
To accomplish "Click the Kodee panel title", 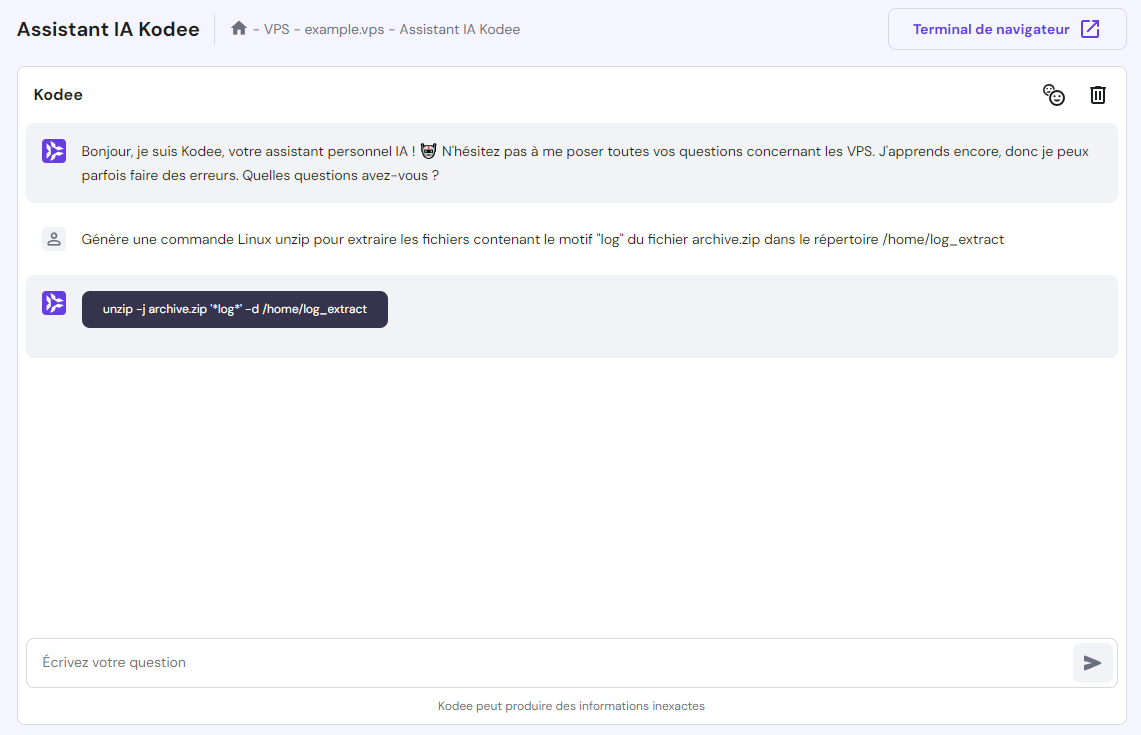I will point(57,94).
